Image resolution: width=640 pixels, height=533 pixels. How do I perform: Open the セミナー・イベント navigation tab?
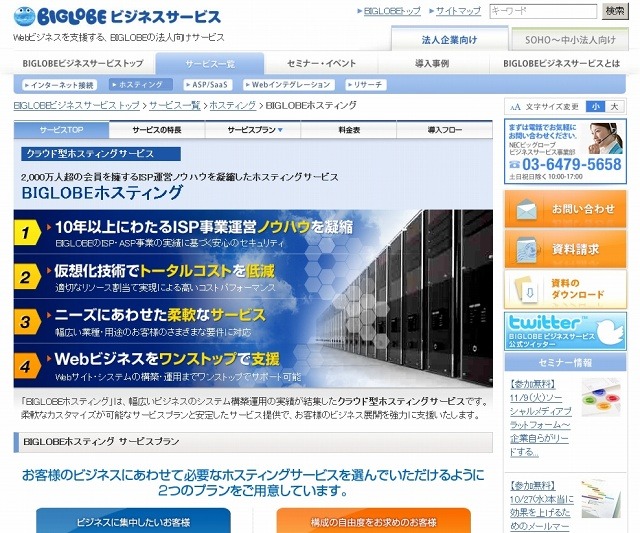coord(321,63)
